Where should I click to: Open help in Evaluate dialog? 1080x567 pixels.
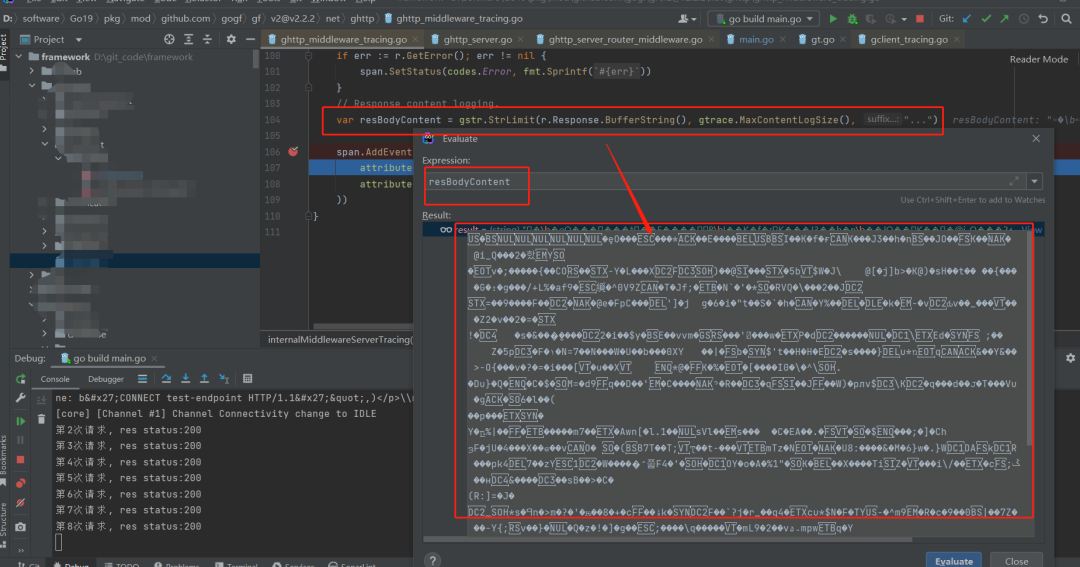coord(433,560)
